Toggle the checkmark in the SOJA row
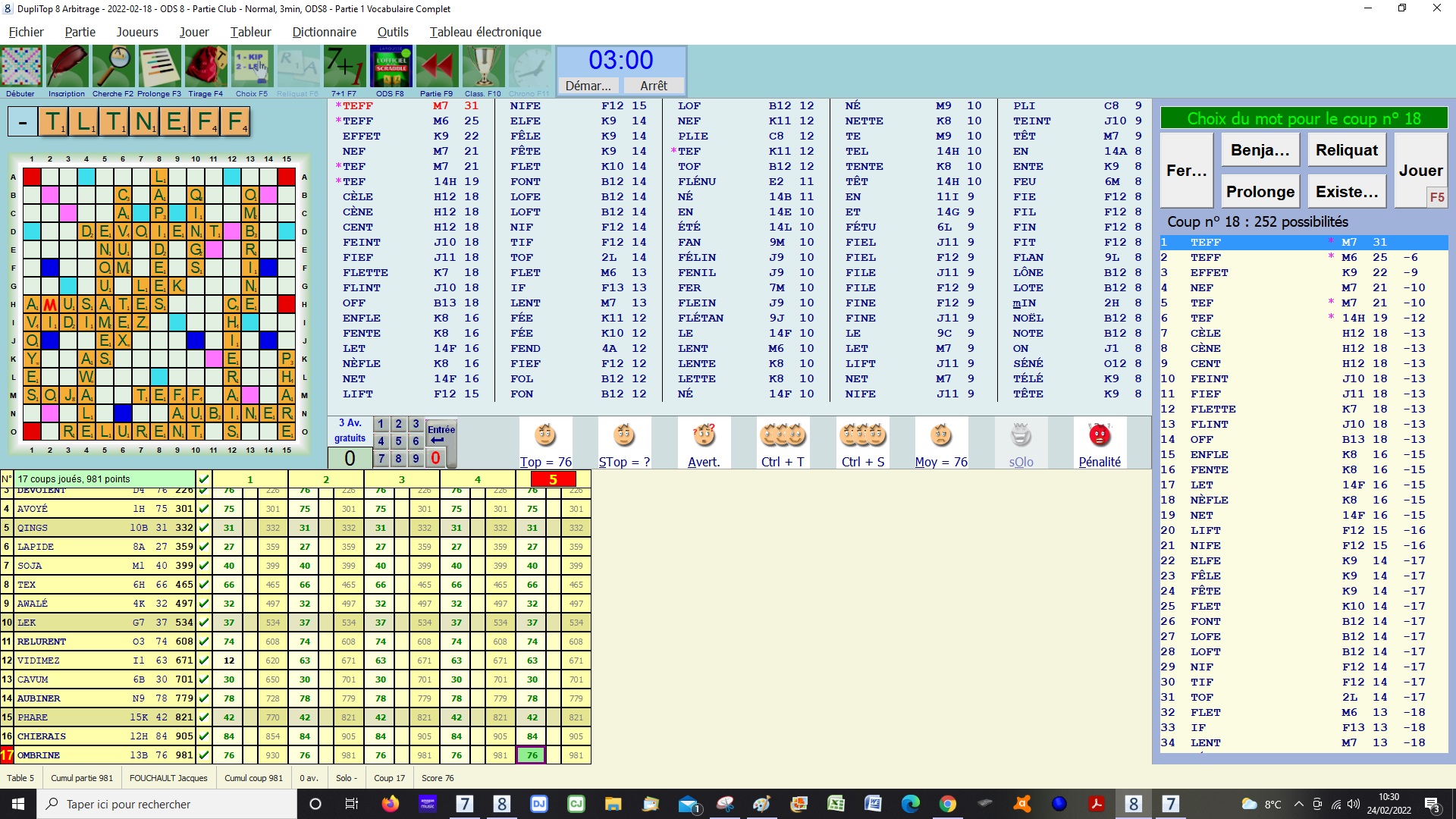This screenshot has width=1456, height=819. pos(203,566)
